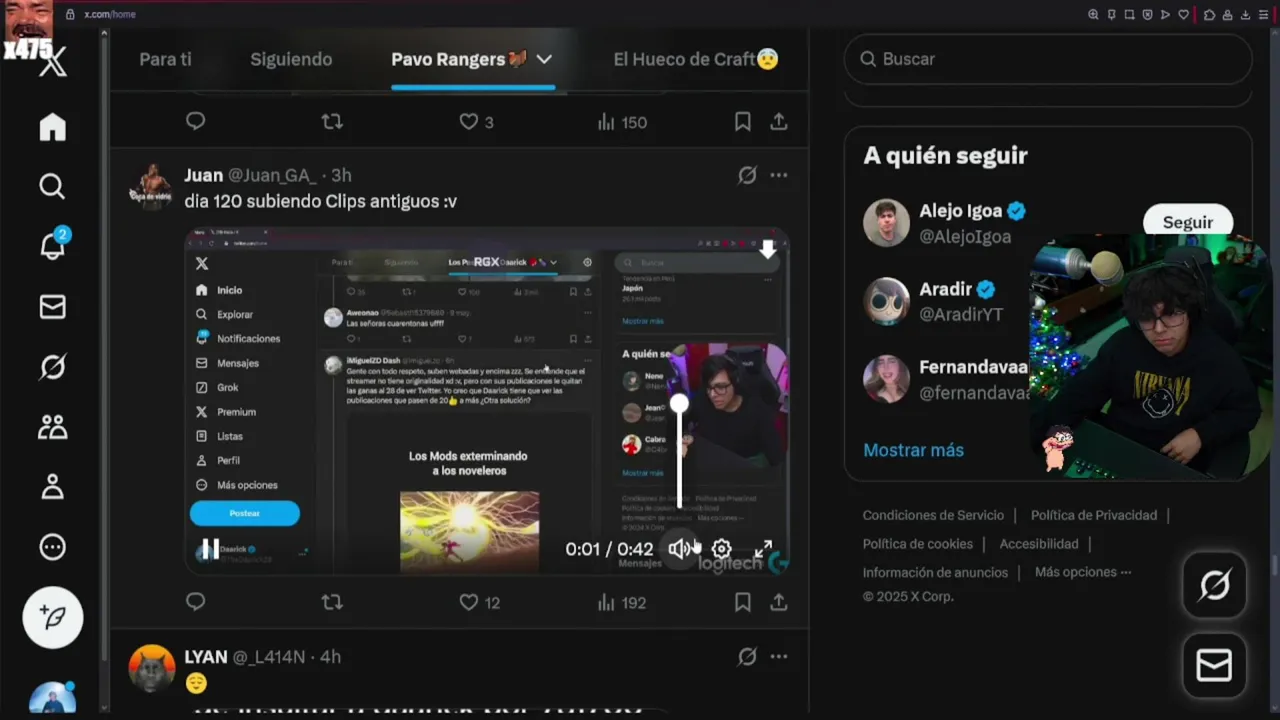
Task: Repost Juan's clip post
Action: tap(332, 602)
